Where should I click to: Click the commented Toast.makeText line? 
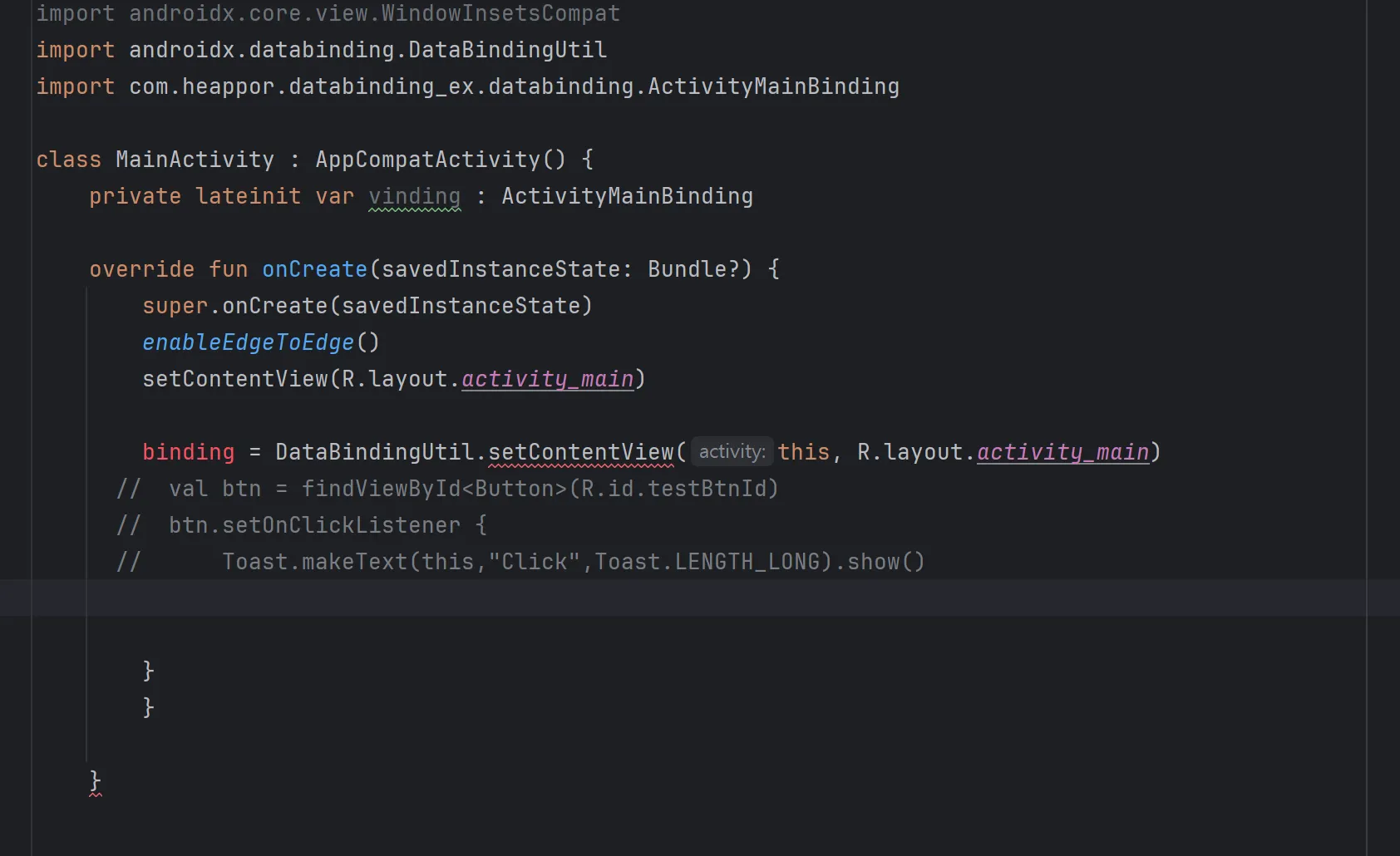coord(520,562)
